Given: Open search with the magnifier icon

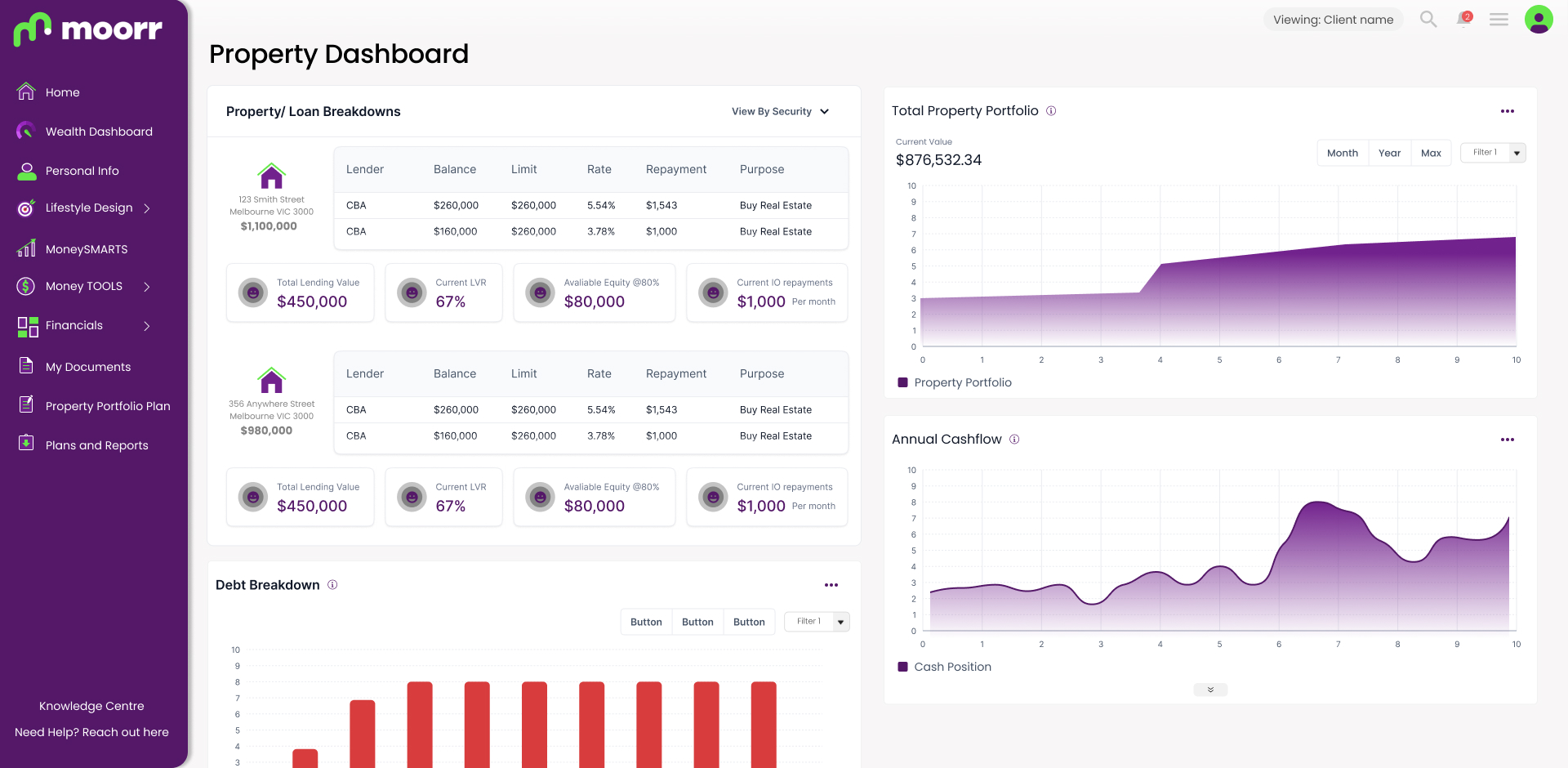Looking at the screenshot, I should 1428,19.
